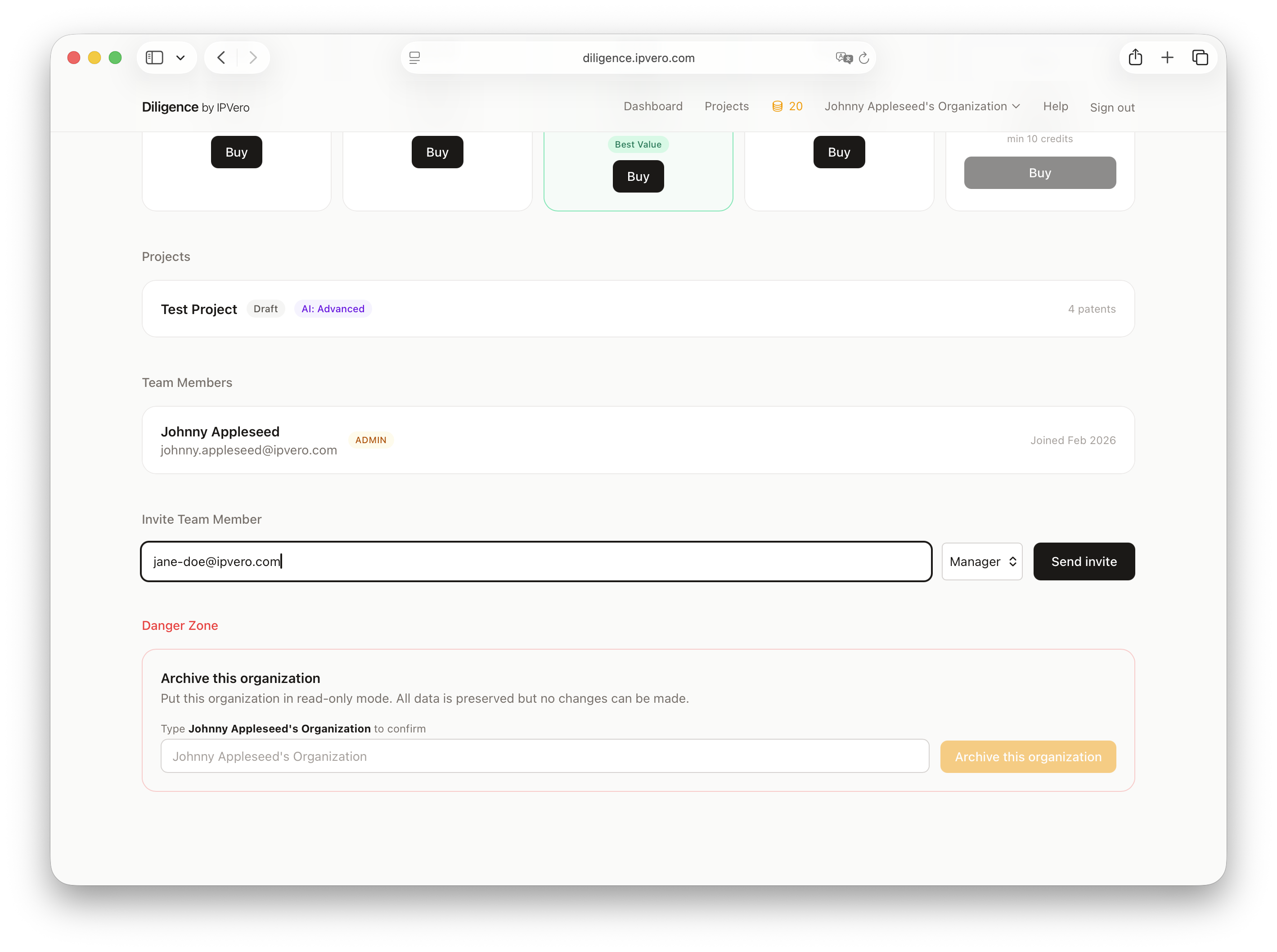Viewport: 1277px width, 952px height.
Task: Open the Test Project row
Action: (x=637, y=309)
